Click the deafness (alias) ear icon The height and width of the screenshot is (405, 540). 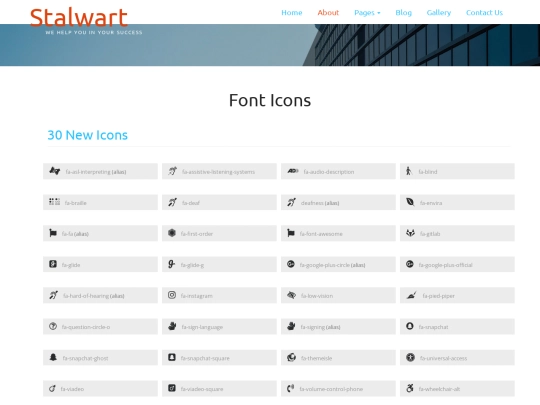click(291, 202)
